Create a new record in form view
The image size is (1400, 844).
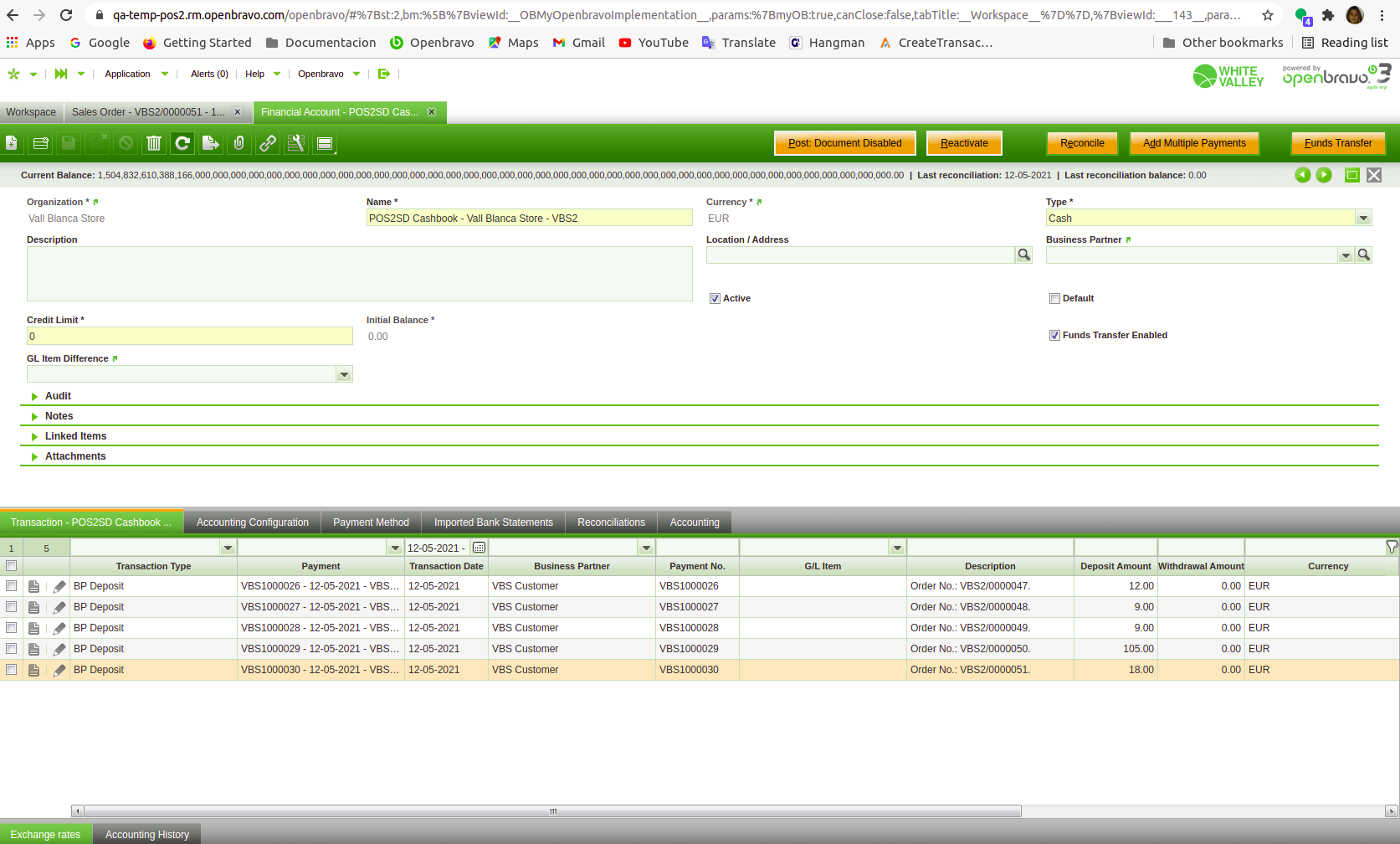point(12,143)
